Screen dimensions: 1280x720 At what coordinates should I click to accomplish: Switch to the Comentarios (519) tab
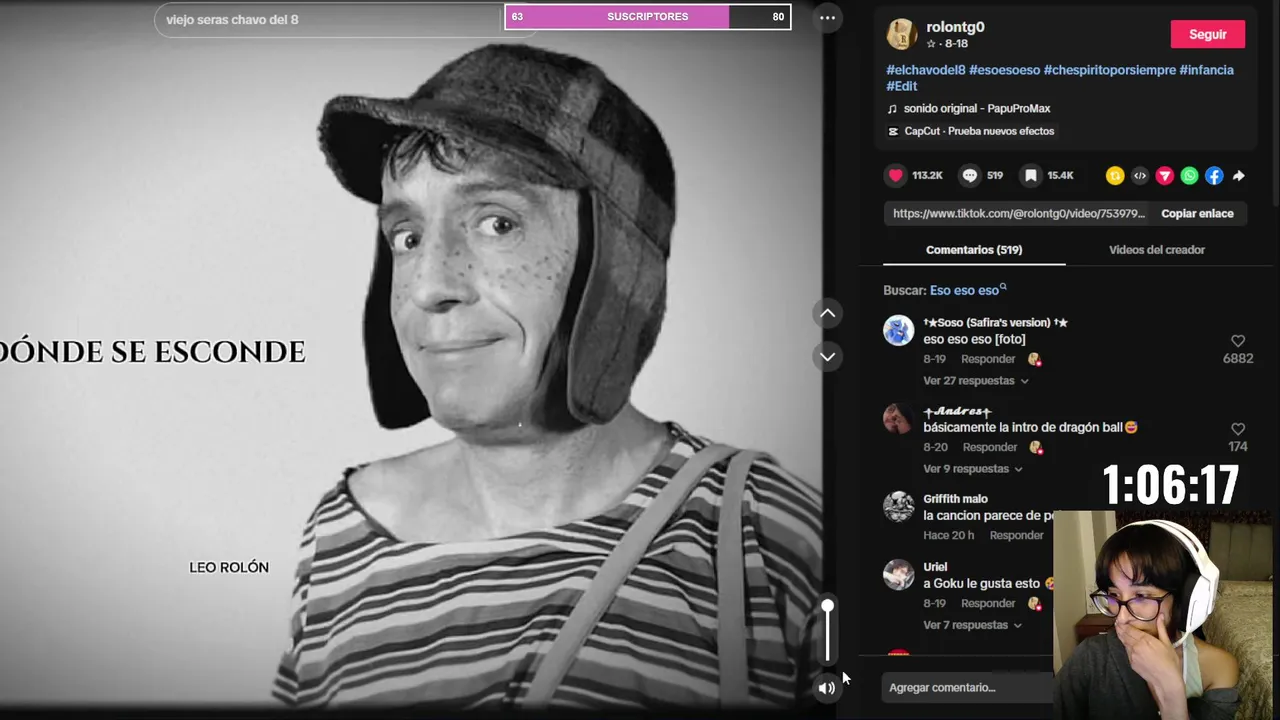click(974, 250)
